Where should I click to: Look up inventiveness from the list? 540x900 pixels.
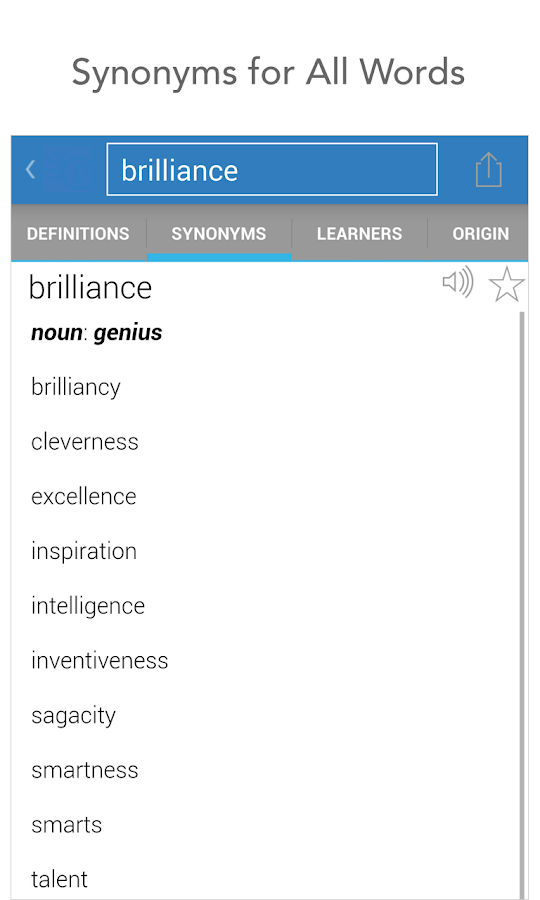pyautogui.click(x=99, y=660)
